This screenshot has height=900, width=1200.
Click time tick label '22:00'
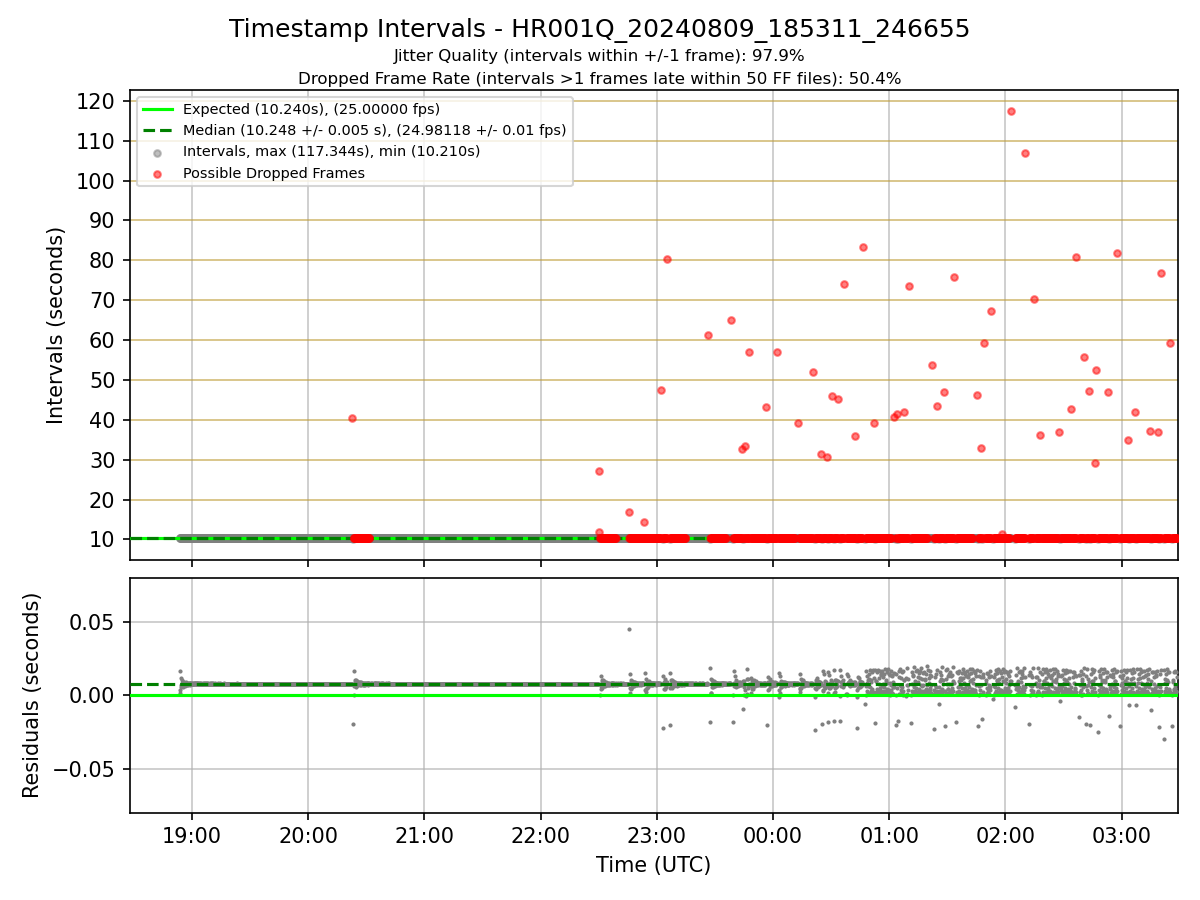coord(541,834)
